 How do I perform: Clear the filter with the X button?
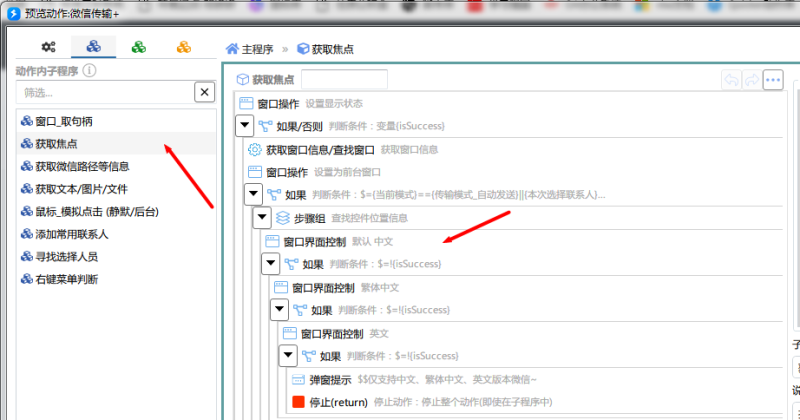205,92
